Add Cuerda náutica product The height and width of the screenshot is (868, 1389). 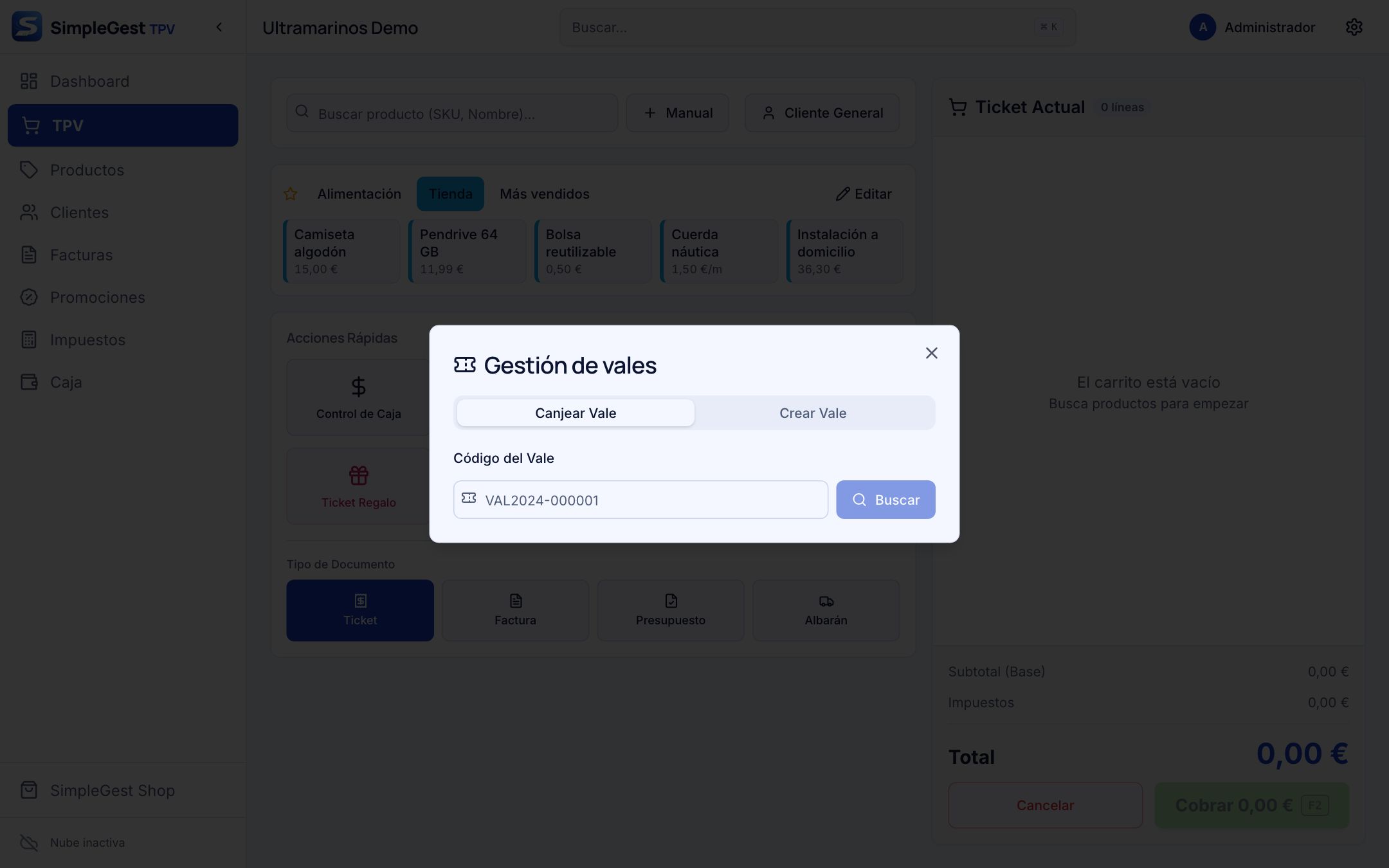(719, 251)
